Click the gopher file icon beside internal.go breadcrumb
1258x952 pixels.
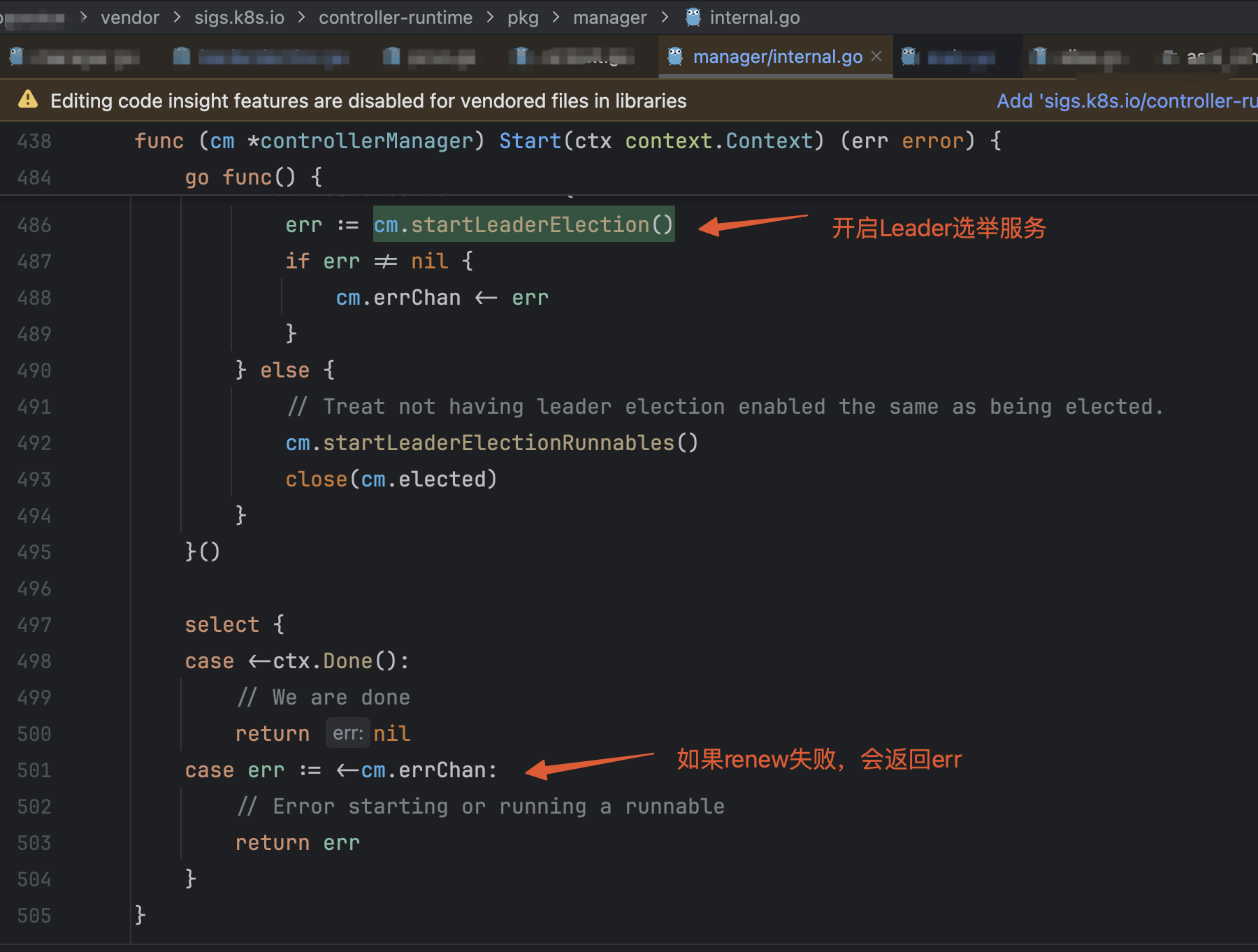tap(693, 17)
